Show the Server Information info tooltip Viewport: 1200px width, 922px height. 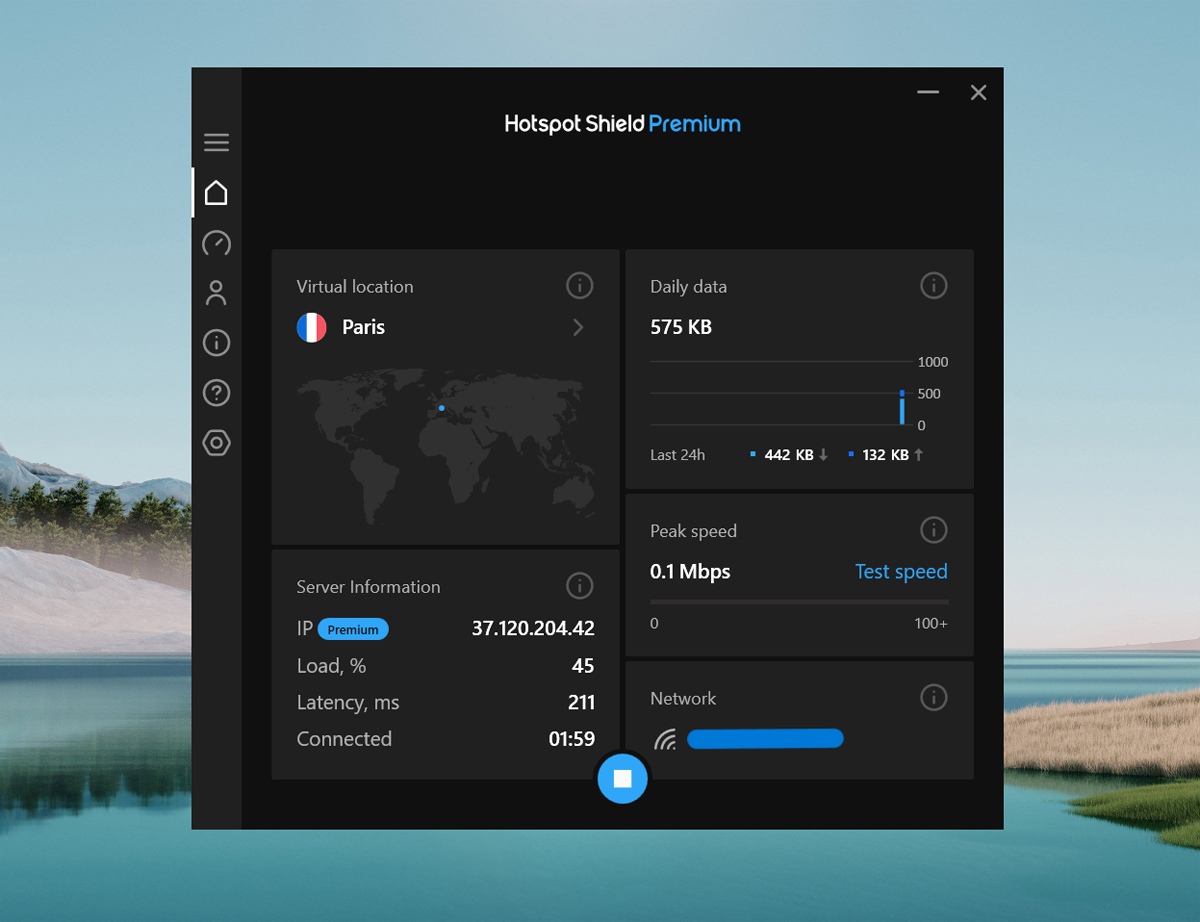pyautogui.click(x=579, y=585)
